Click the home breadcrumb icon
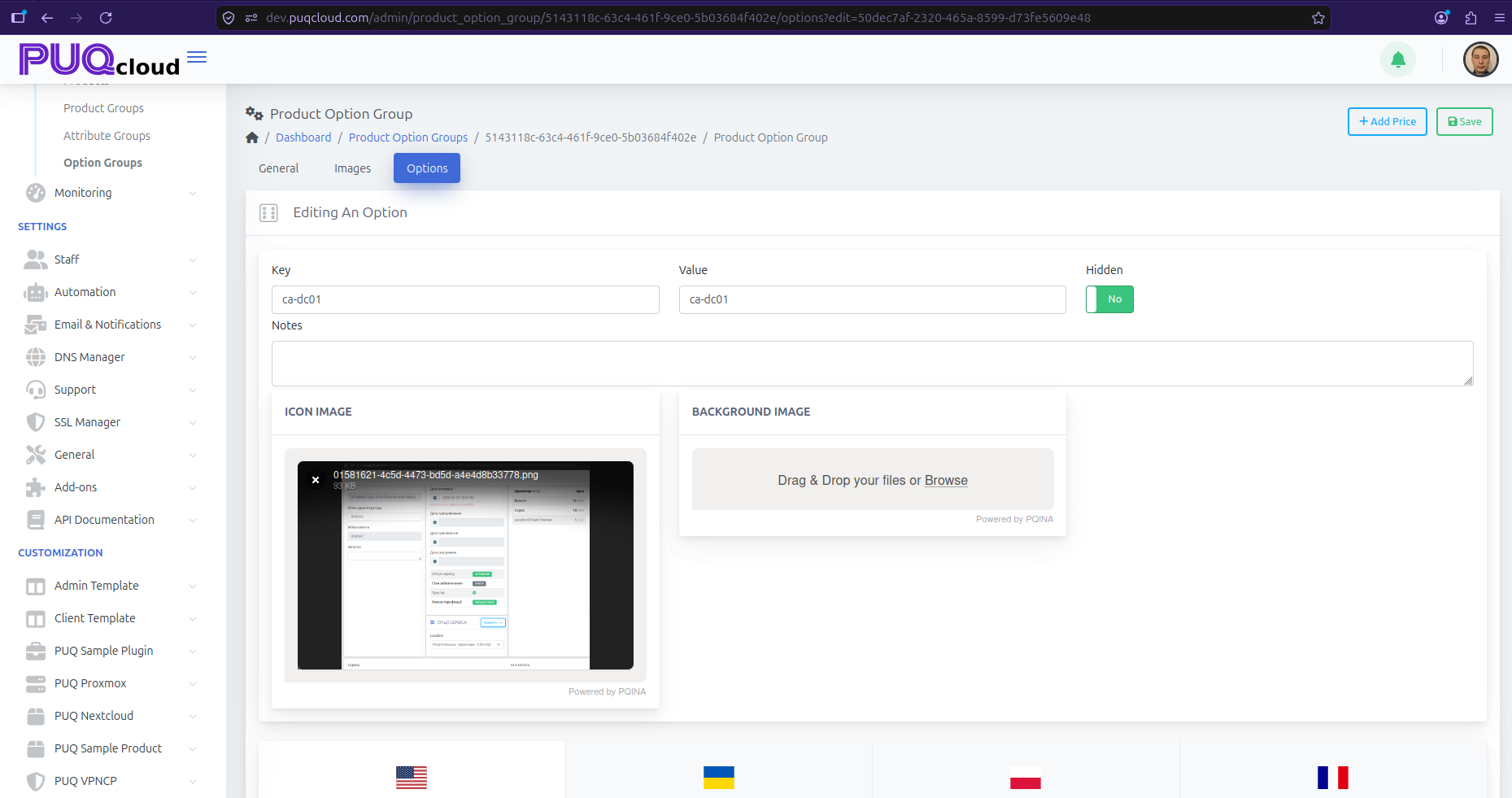The image size is (1512, 798). pos(252,137)
